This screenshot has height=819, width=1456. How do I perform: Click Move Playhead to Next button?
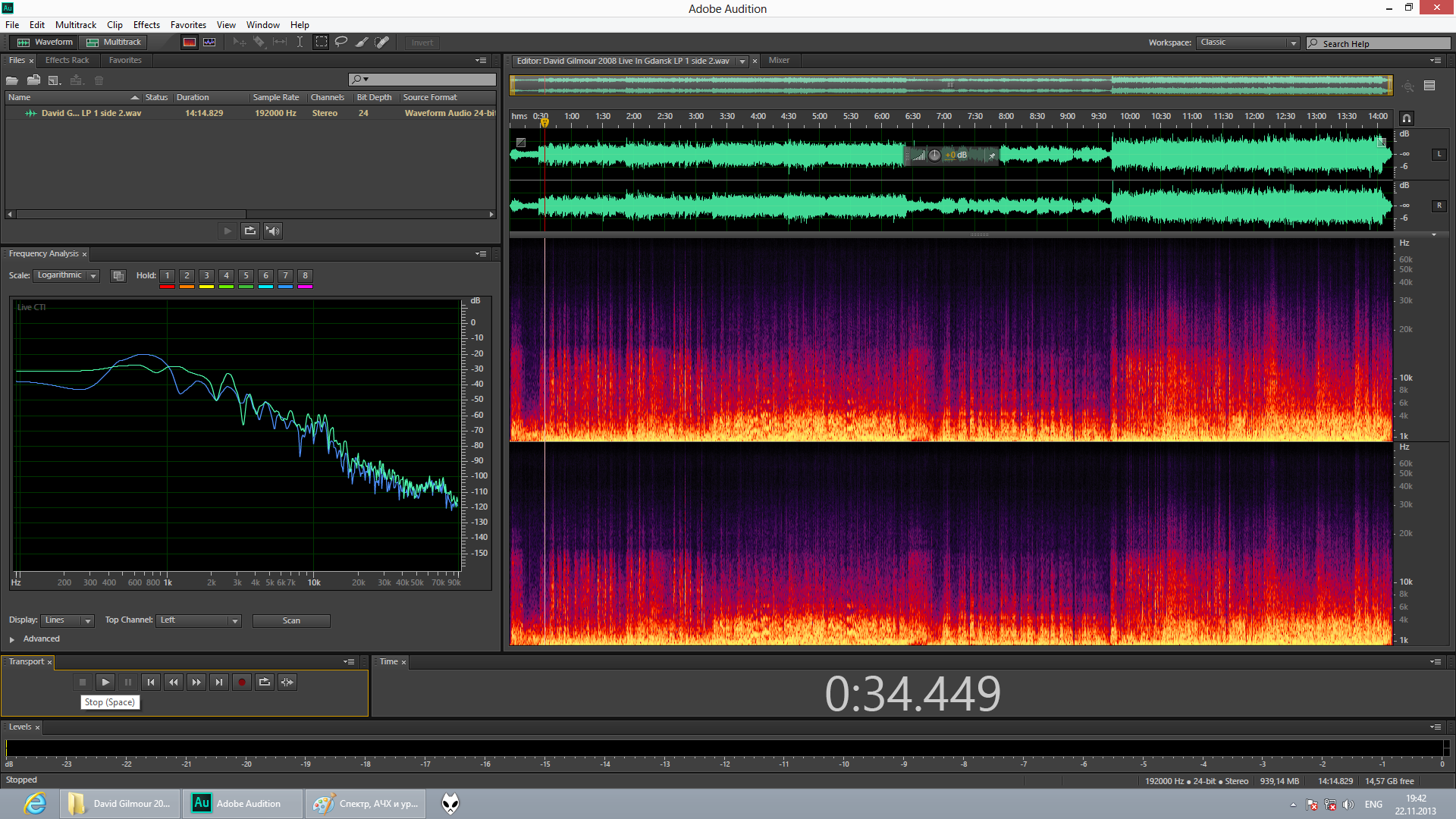pyautogui.click(x=219, y=682)
